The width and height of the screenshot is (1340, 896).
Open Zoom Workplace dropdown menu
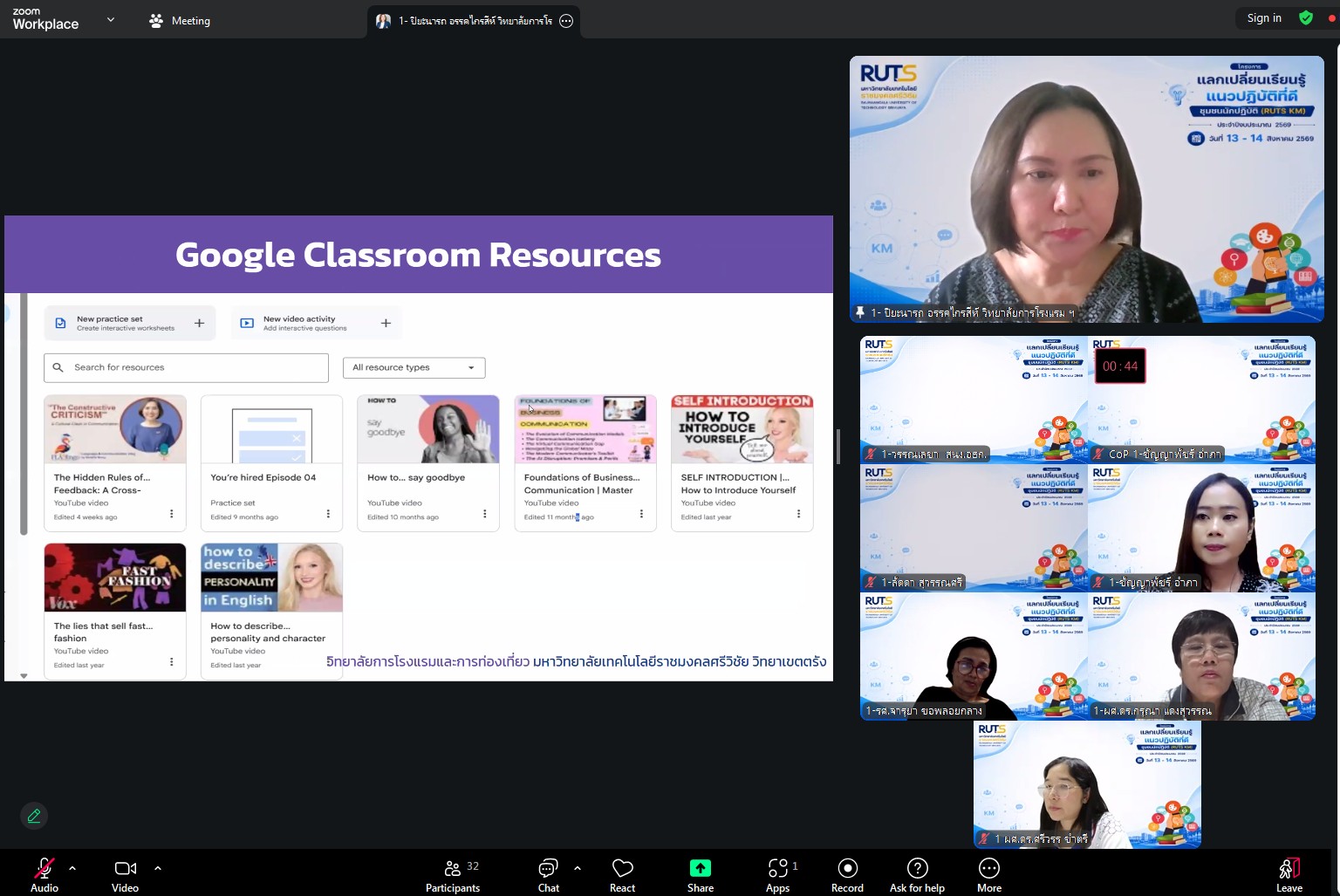click(x=111, y=19)
